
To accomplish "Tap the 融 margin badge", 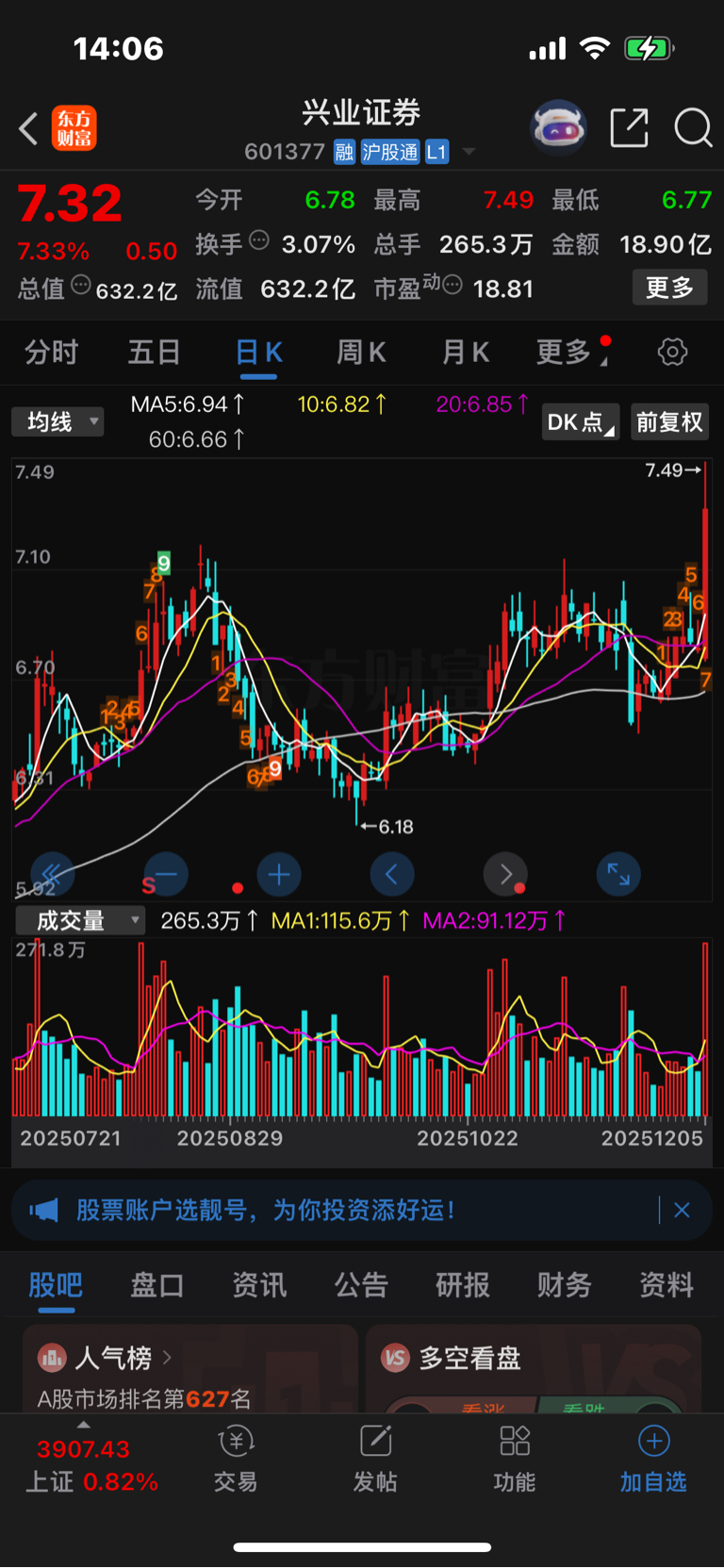I will click(x=344, y=152).
